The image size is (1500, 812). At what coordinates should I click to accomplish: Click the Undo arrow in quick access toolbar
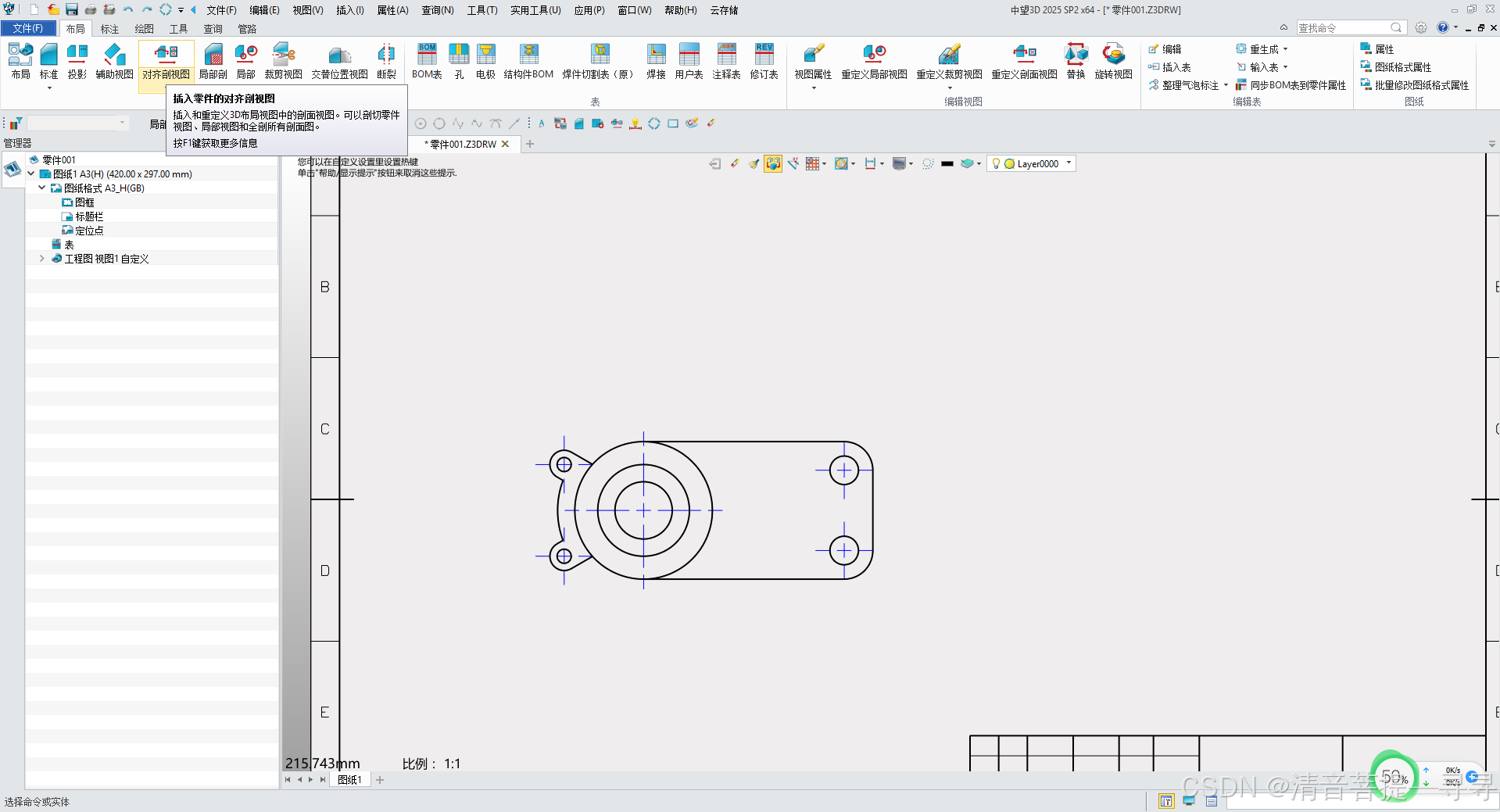127,9
